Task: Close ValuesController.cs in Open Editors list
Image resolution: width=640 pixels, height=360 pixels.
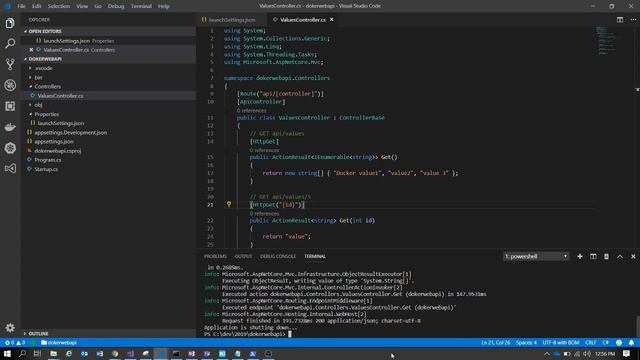Action: pos(31,50)
